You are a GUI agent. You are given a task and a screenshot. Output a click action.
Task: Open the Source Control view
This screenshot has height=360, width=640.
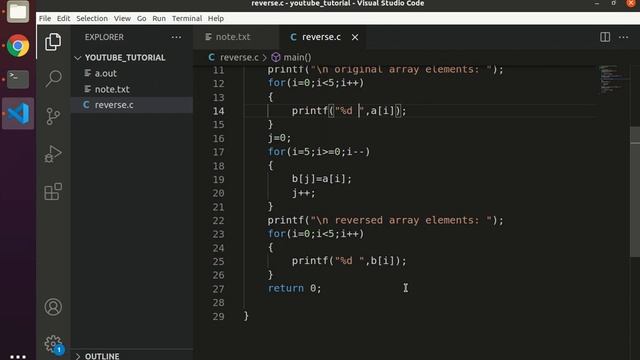(x=53, y=116)
